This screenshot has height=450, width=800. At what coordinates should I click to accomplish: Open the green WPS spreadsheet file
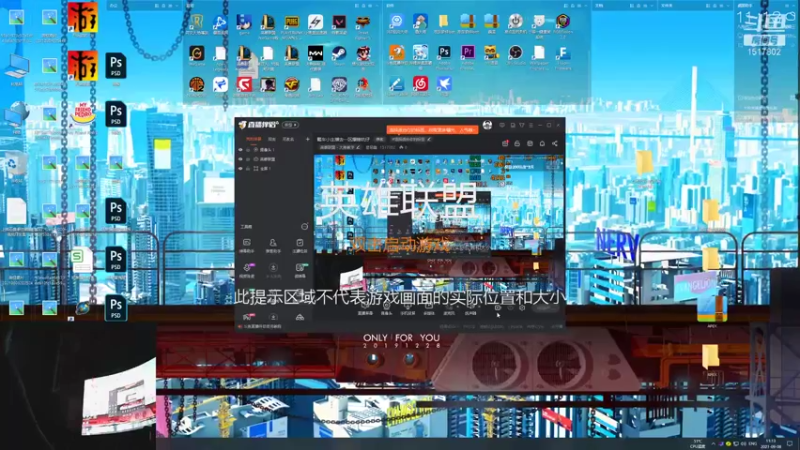click(82, 262)
